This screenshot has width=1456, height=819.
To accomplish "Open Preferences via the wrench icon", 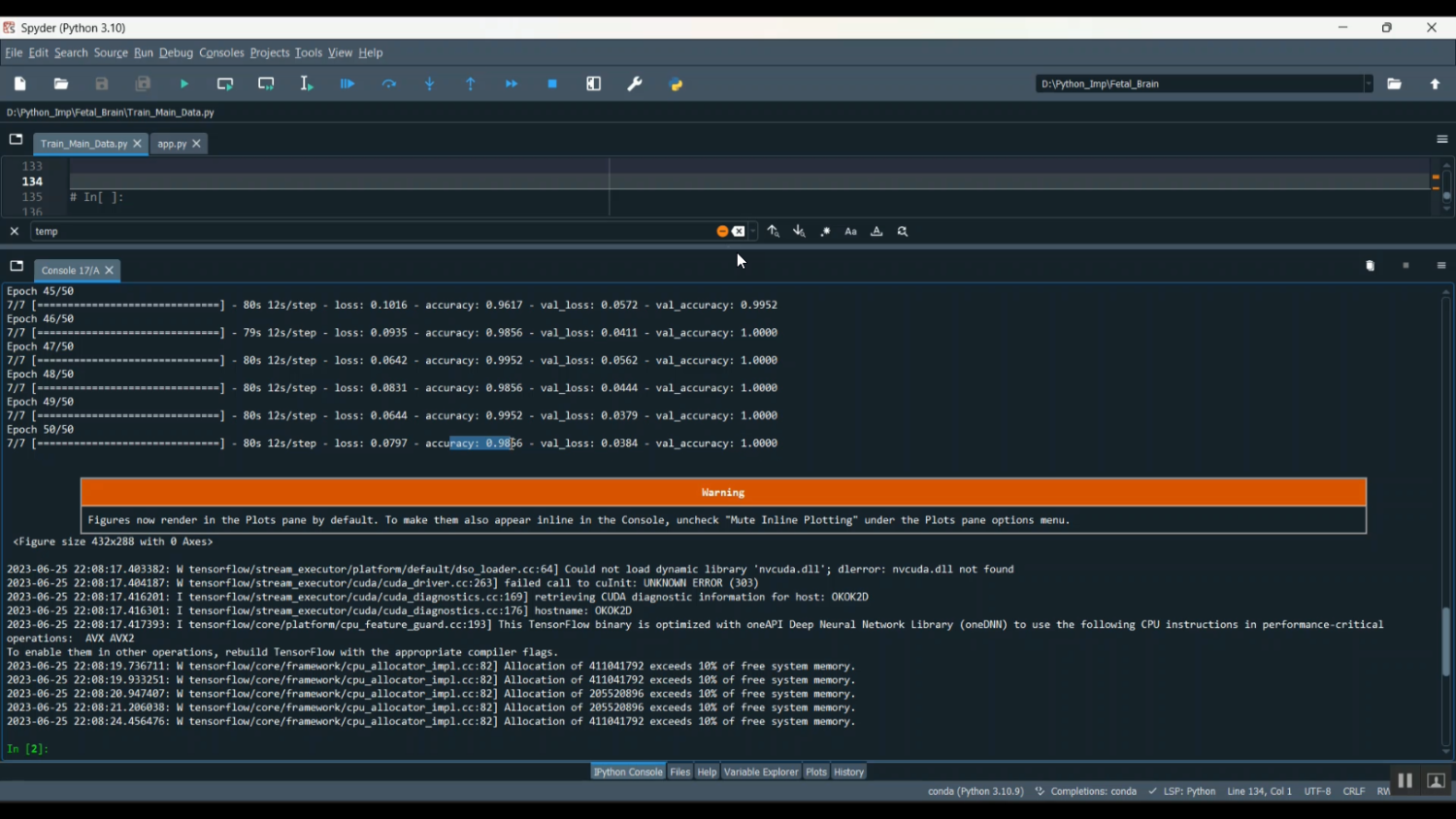I will point(635,84).
